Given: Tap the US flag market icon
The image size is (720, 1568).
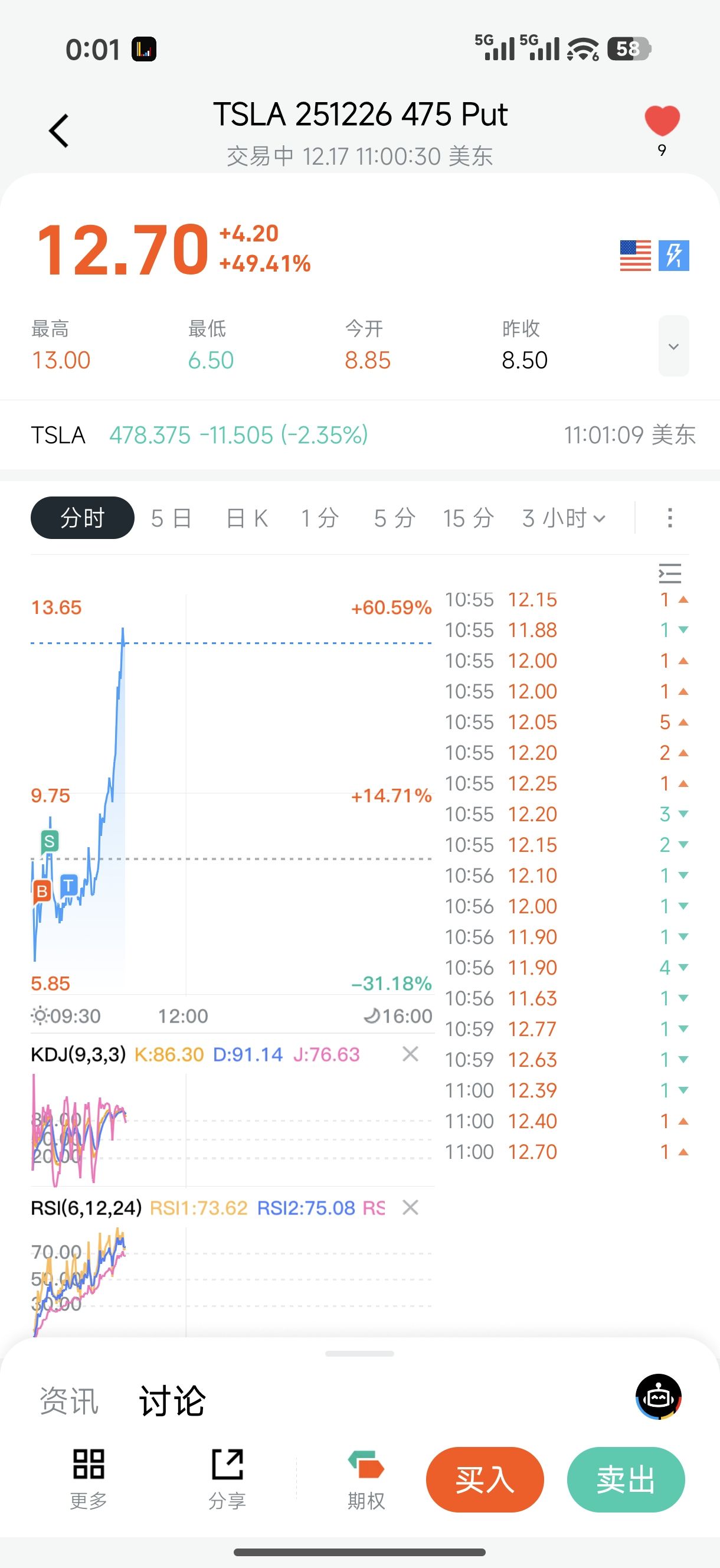Looking at the screenshot, I should 635,256.
